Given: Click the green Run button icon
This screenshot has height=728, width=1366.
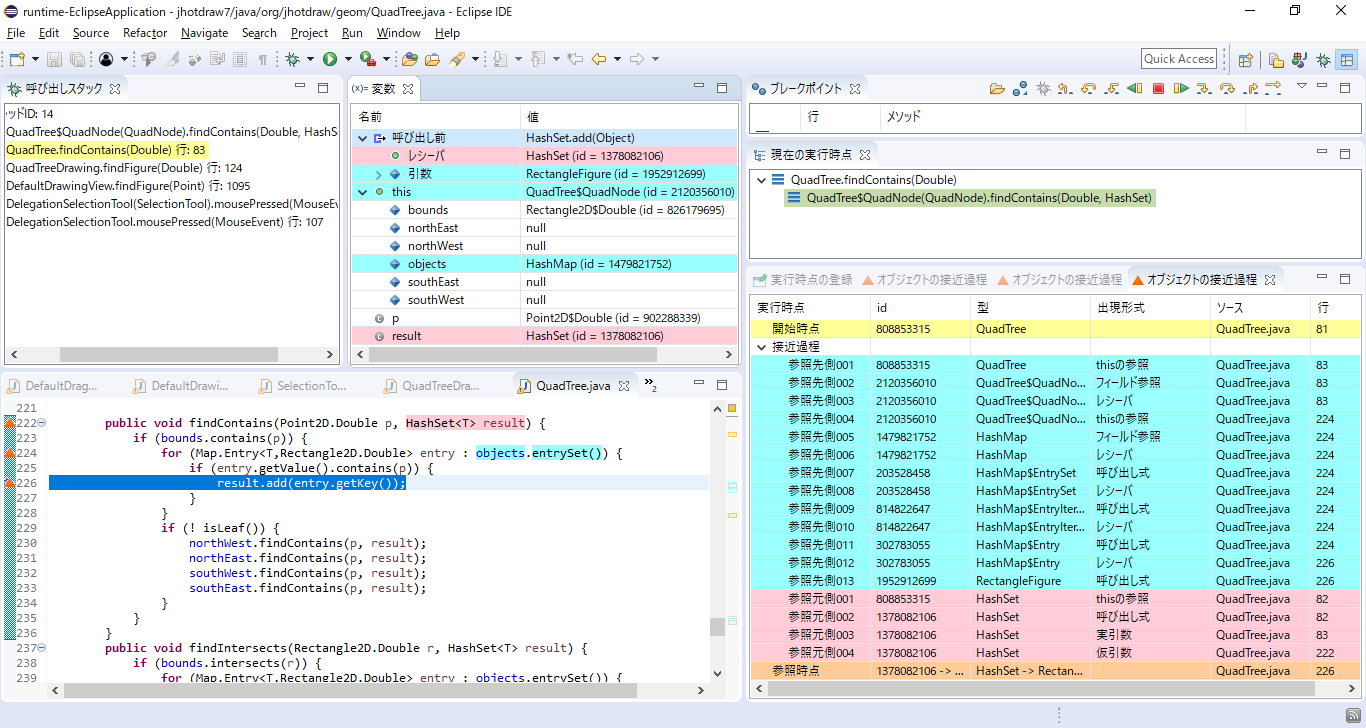Looking at the screenshot, I should tap(329, 59).
